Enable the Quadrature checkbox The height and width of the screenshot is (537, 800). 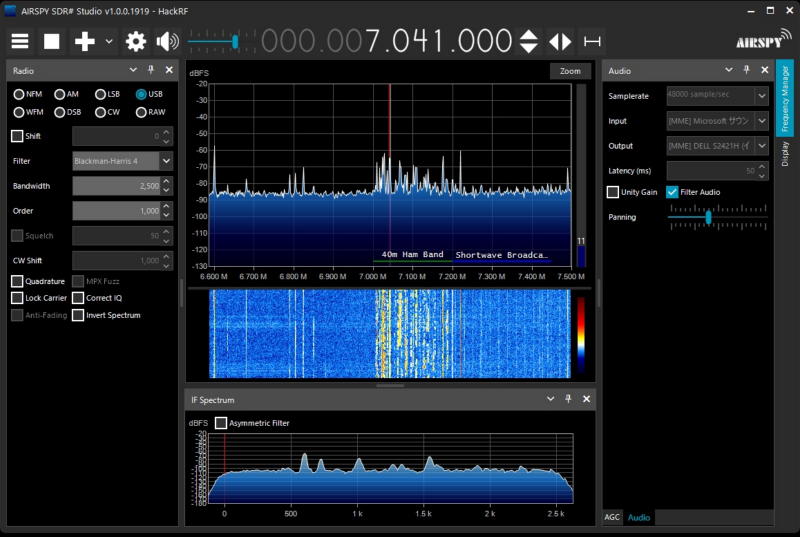pos(17,282)
